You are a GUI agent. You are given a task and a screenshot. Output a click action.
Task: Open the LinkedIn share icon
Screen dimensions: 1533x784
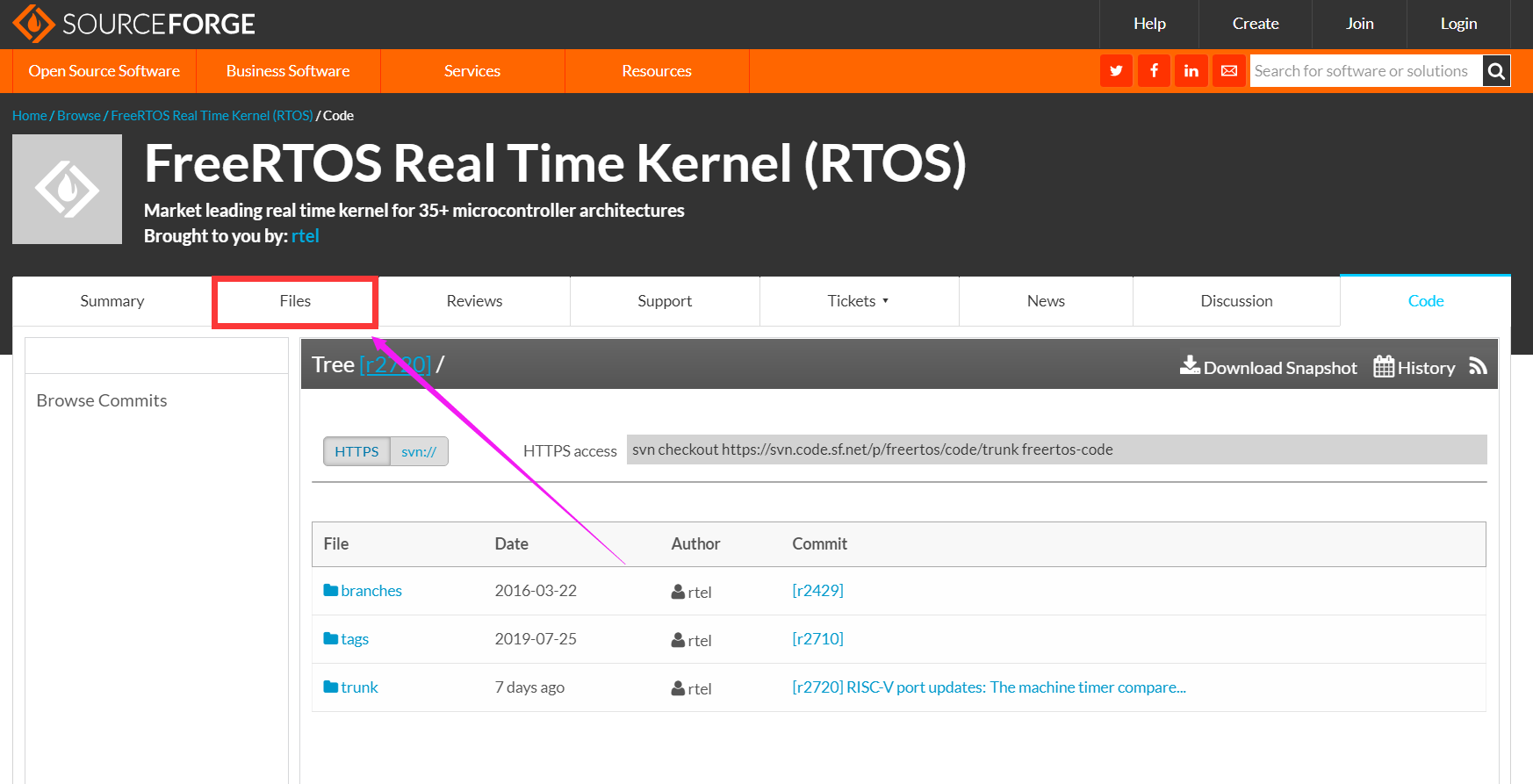click(1191, 71)
